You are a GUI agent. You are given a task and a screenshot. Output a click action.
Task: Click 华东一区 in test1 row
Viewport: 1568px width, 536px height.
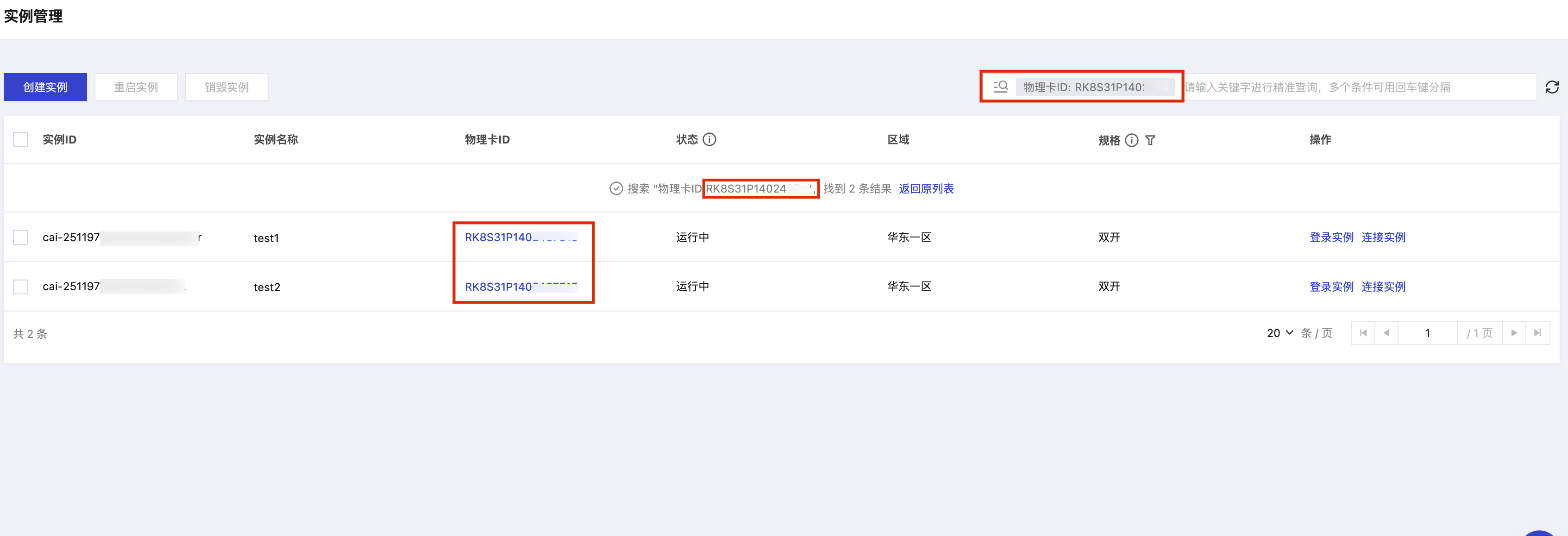pos(909,237)
